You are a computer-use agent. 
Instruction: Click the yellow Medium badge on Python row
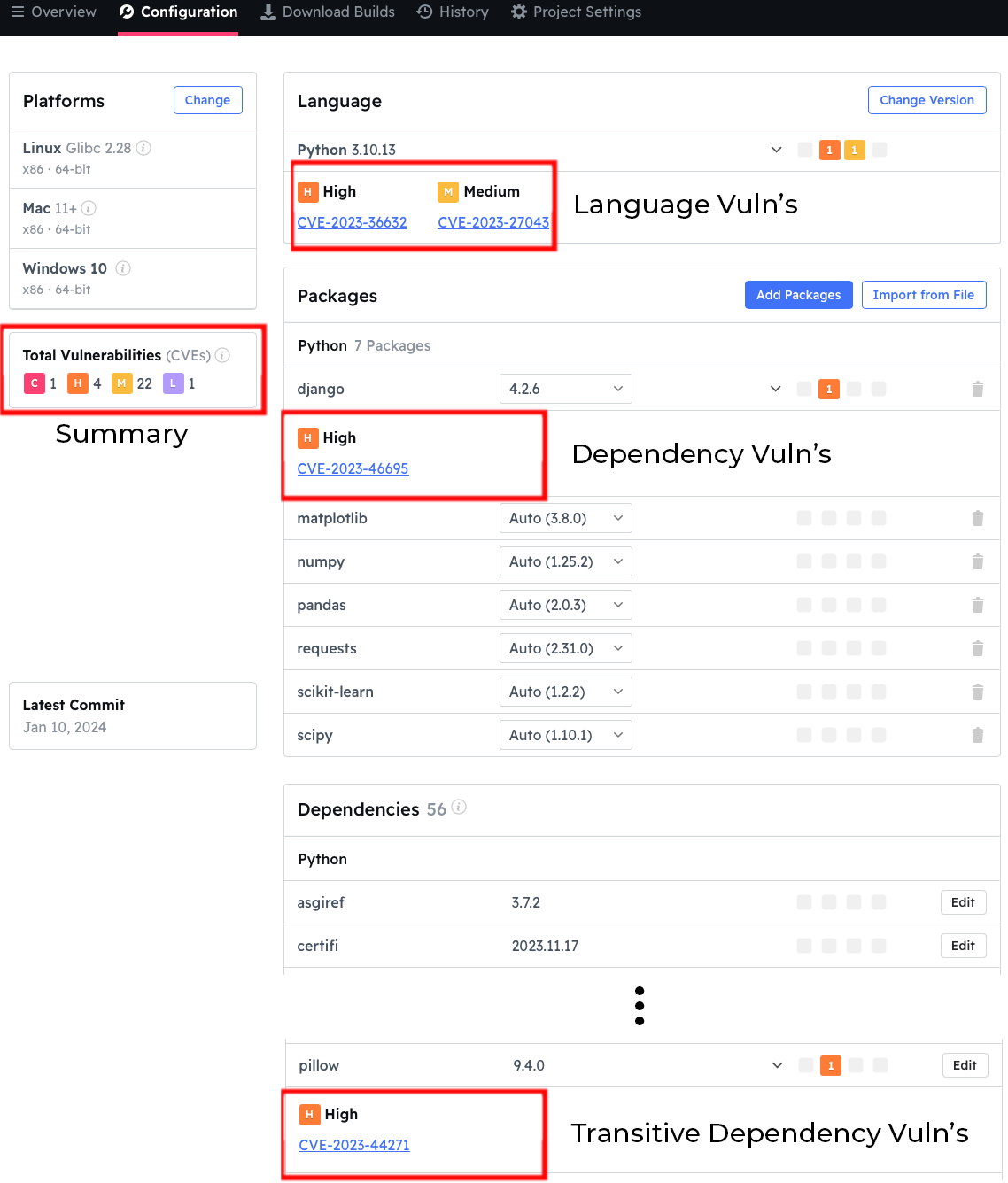(854, 150)
